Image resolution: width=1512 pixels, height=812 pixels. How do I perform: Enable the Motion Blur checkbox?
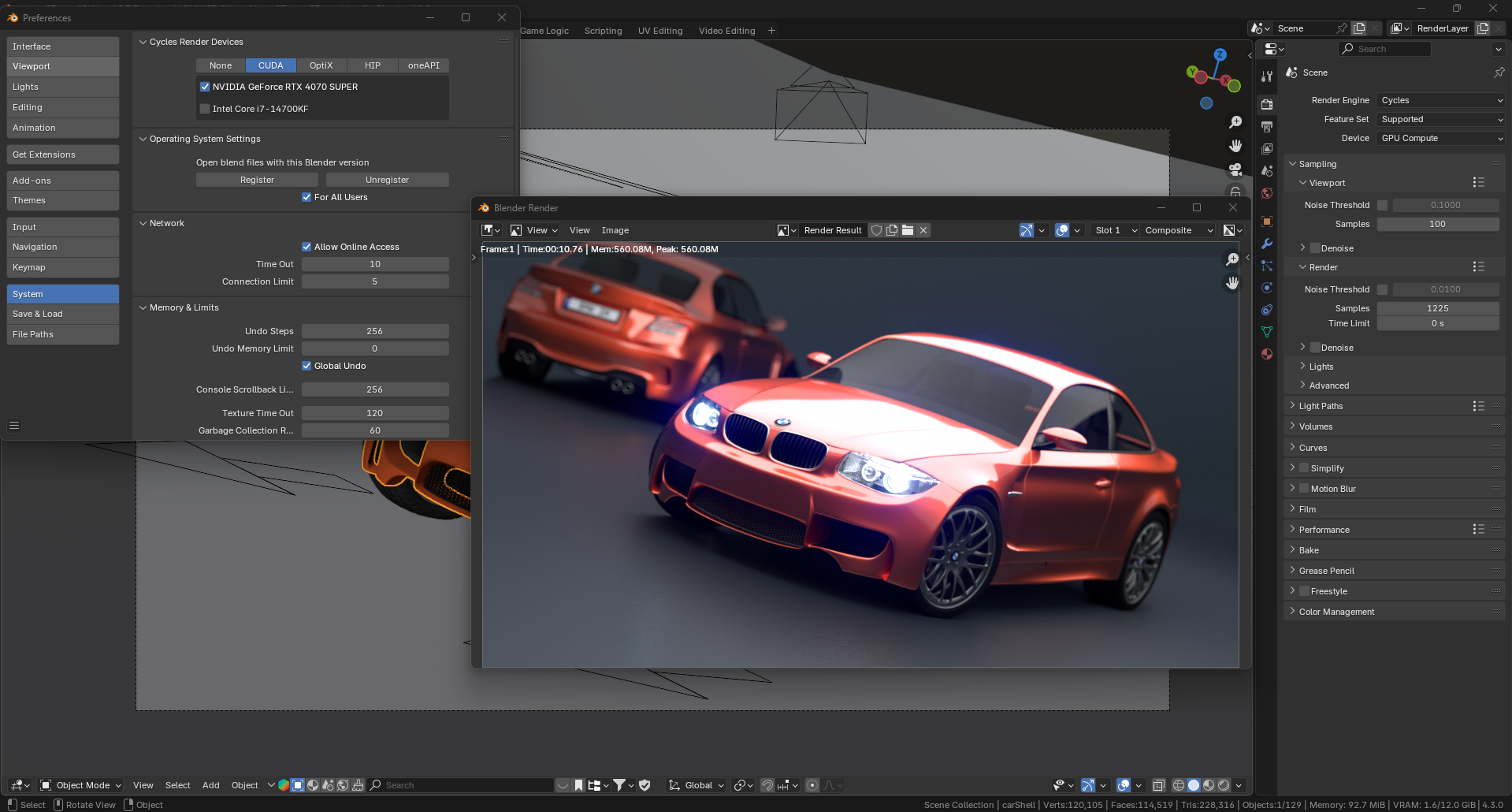pos(1304,489)
